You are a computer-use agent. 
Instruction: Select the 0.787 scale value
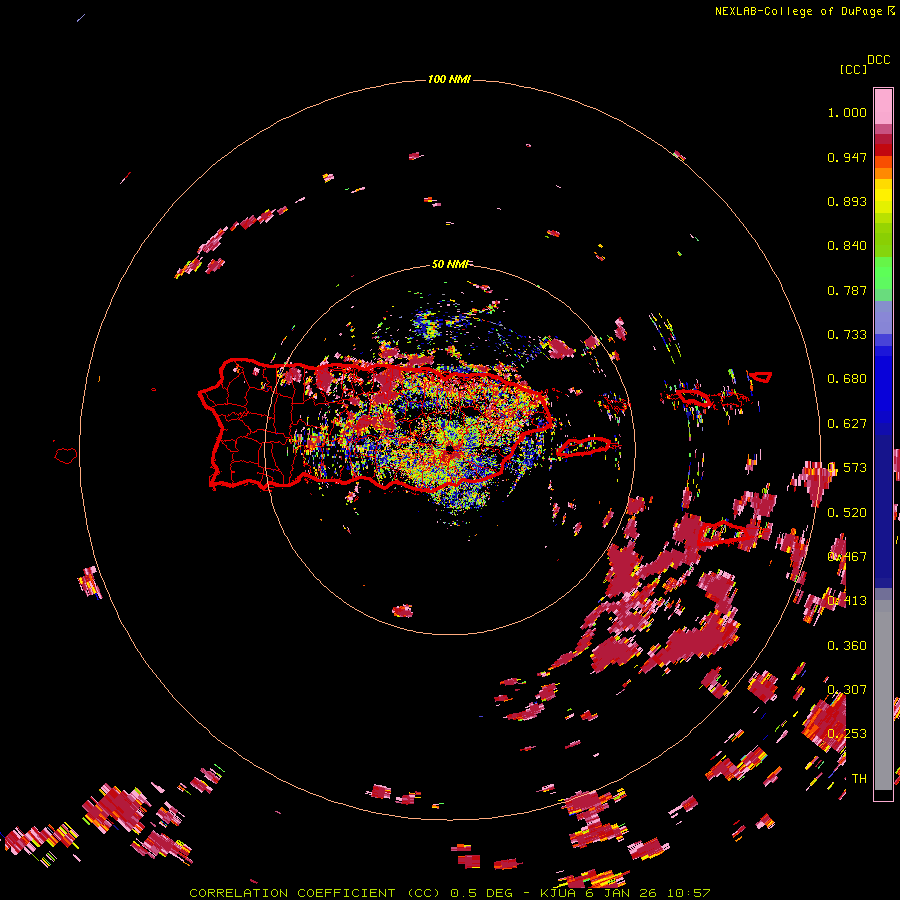pyautogui.click(x=847, y=290)
